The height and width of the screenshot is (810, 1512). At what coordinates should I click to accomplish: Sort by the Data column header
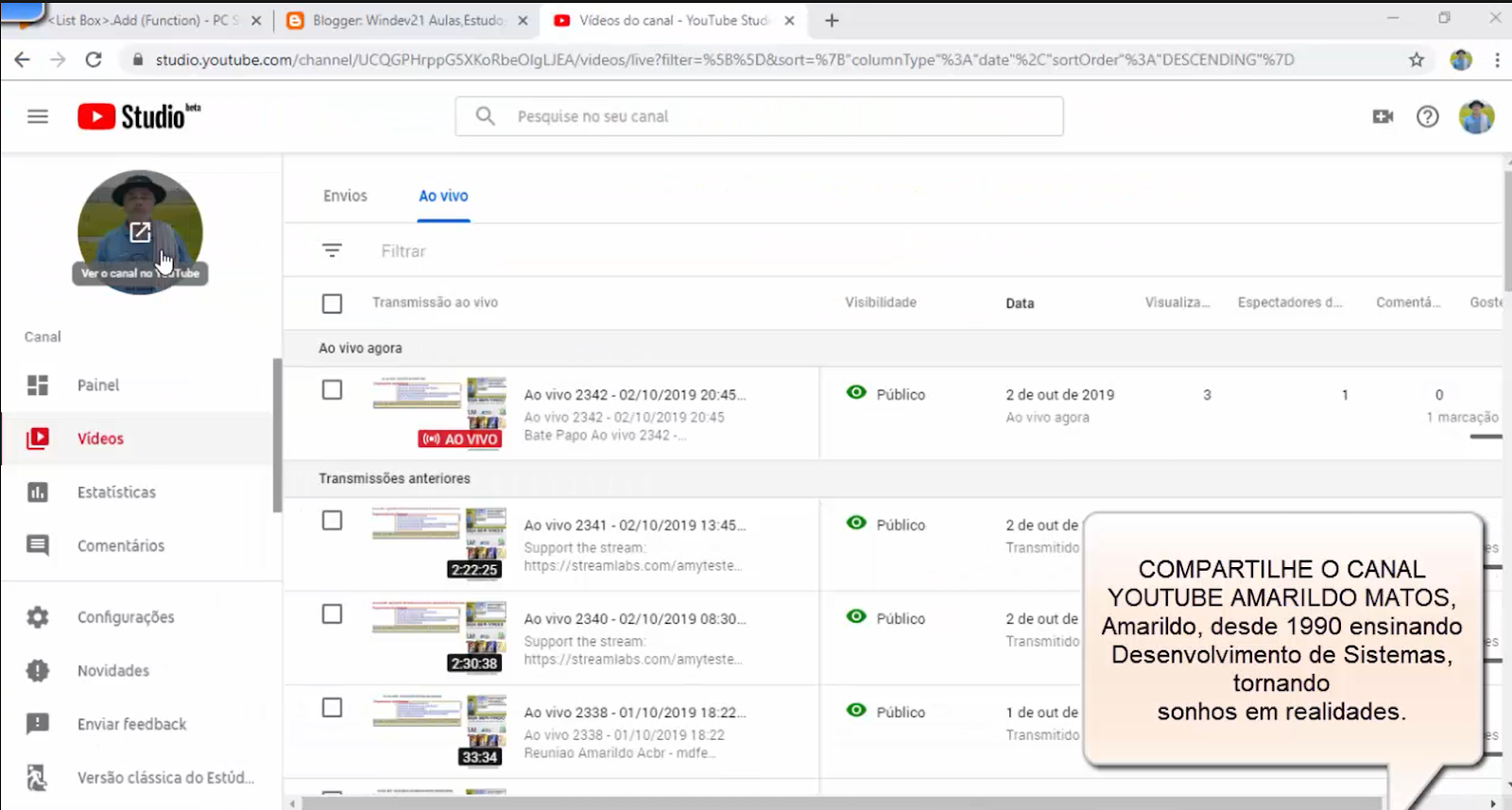coord(1020,303)
